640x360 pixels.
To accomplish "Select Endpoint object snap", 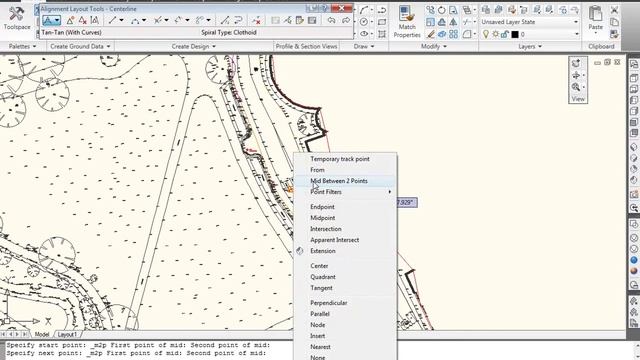I will (345, 207).
